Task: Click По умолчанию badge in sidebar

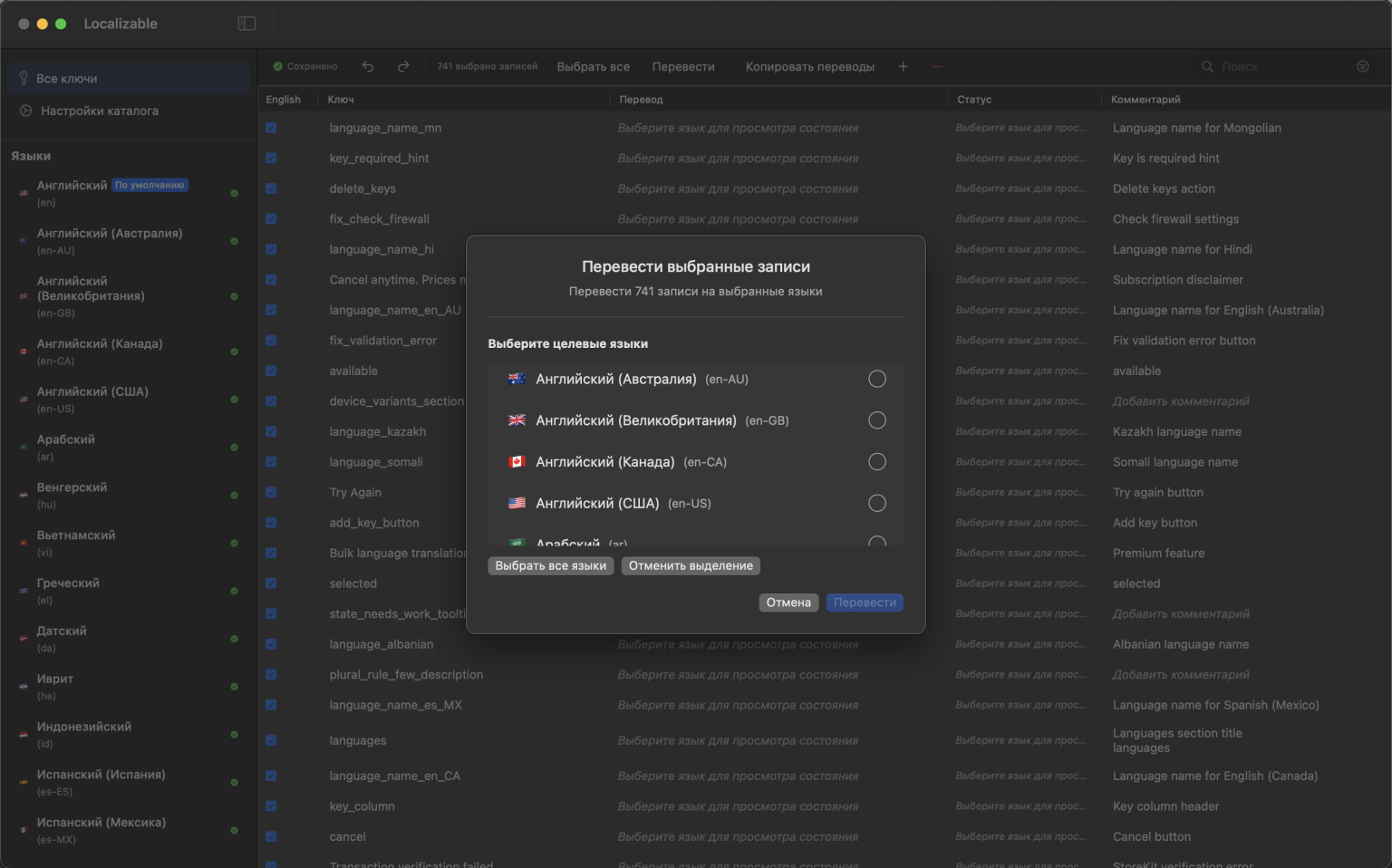Action: pyautogui.click(x=150, y=185)
